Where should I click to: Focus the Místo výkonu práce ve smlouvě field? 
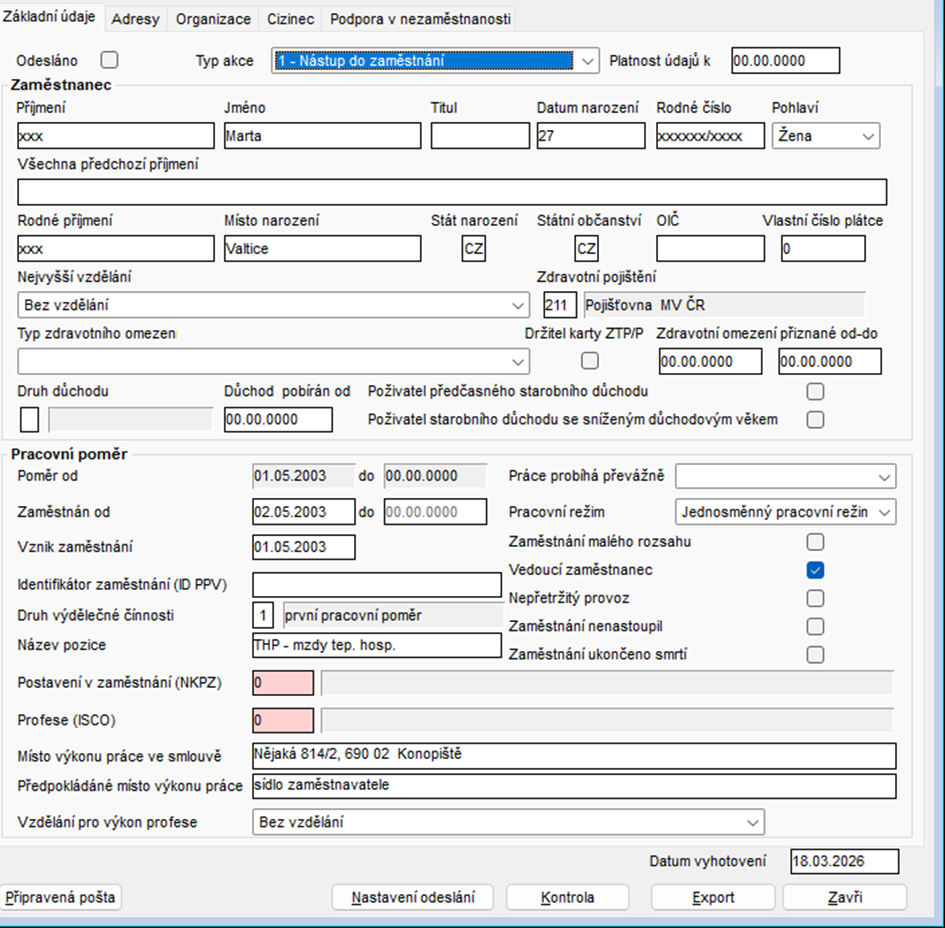(574, 756)
